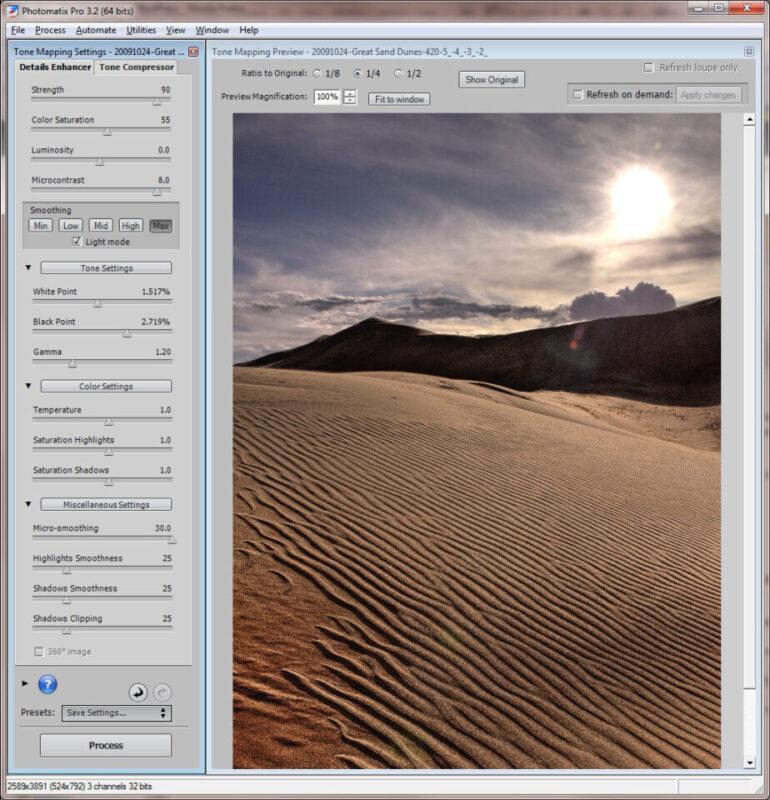Click the Photomatix Pro title bar icon
This screenshot has width=770, height=800.
tap(11, 11)
